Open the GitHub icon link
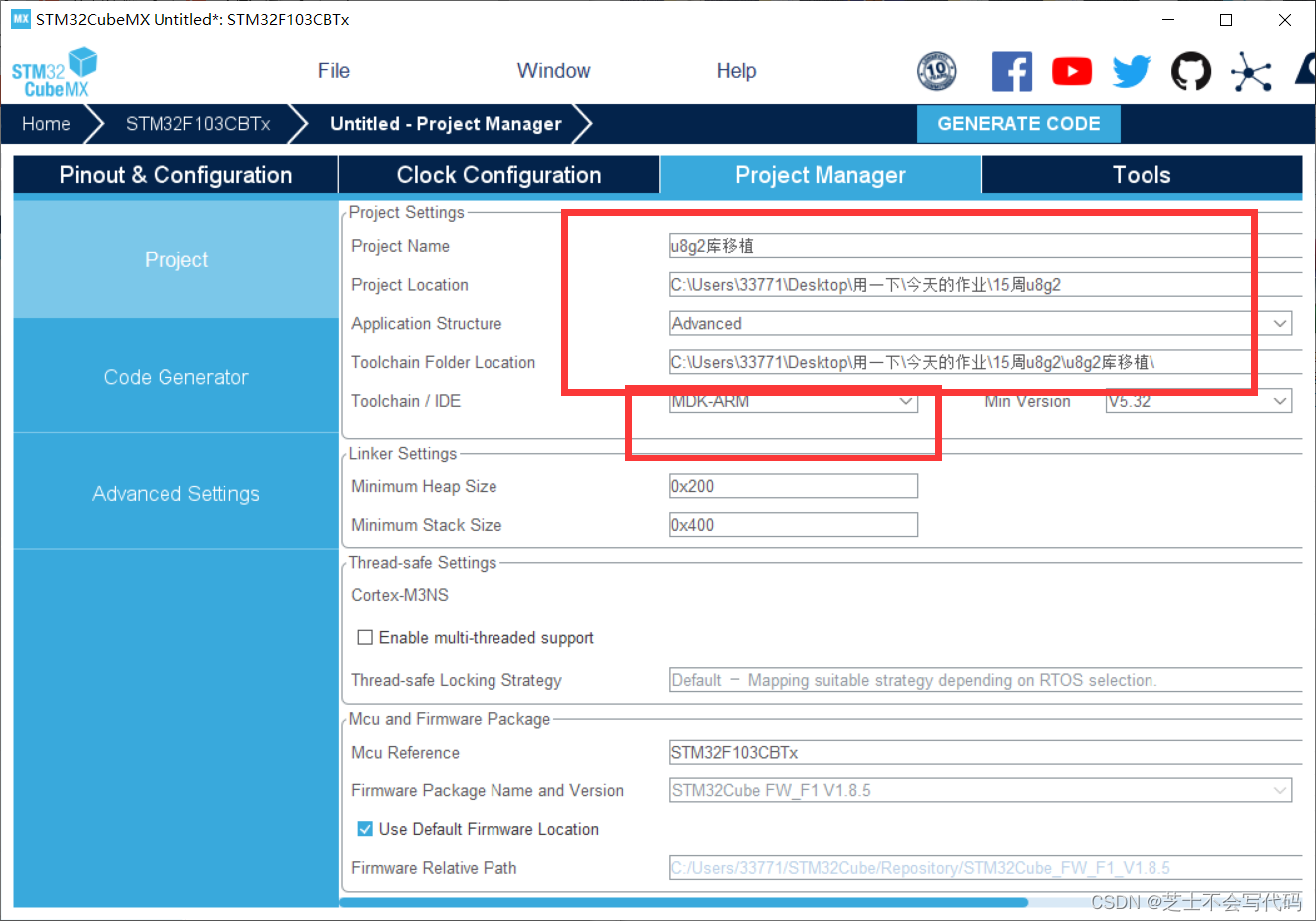 coord(1190,71)
